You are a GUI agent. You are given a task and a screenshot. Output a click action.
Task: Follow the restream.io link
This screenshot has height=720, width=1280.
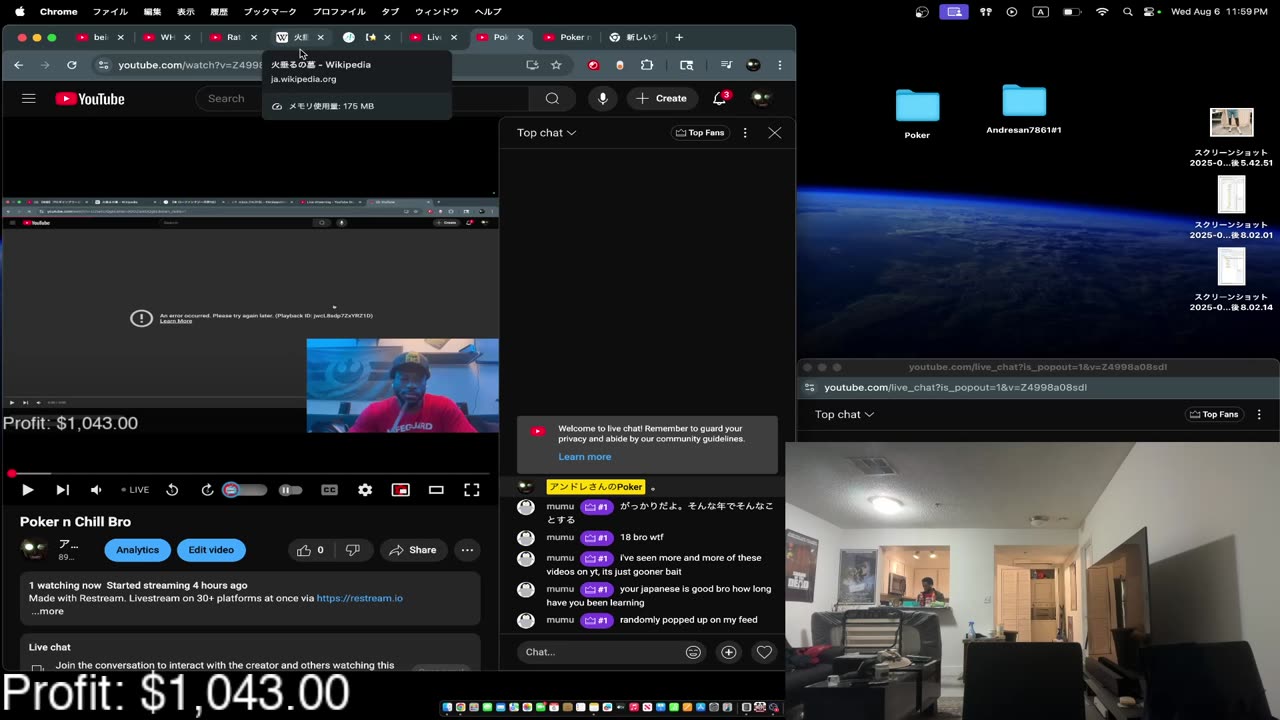[x=360, y=598]
